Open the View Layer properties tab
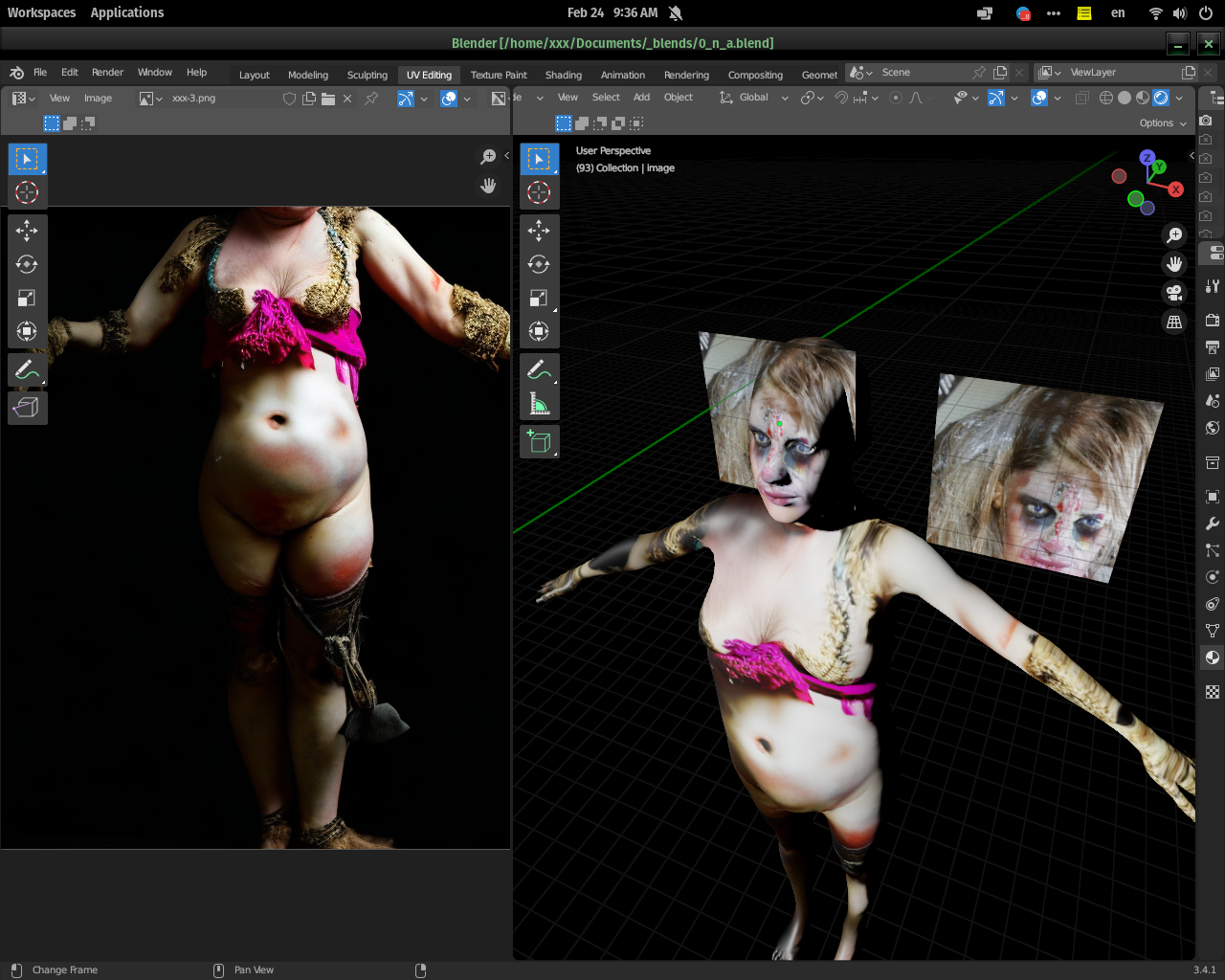1225x980 pixels. tap(1213, 374)
